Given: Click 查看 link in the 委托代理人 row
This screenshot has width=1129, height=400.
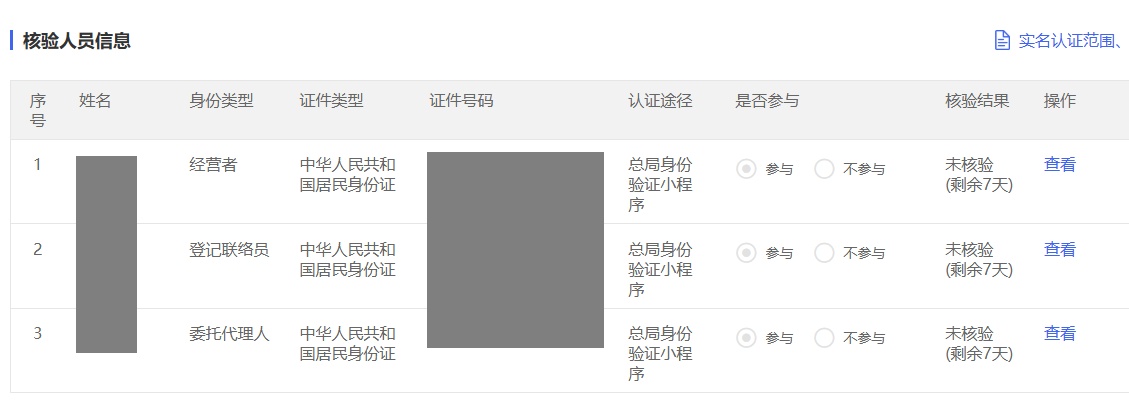Looking at the screenshot, I should (1060, 334).
